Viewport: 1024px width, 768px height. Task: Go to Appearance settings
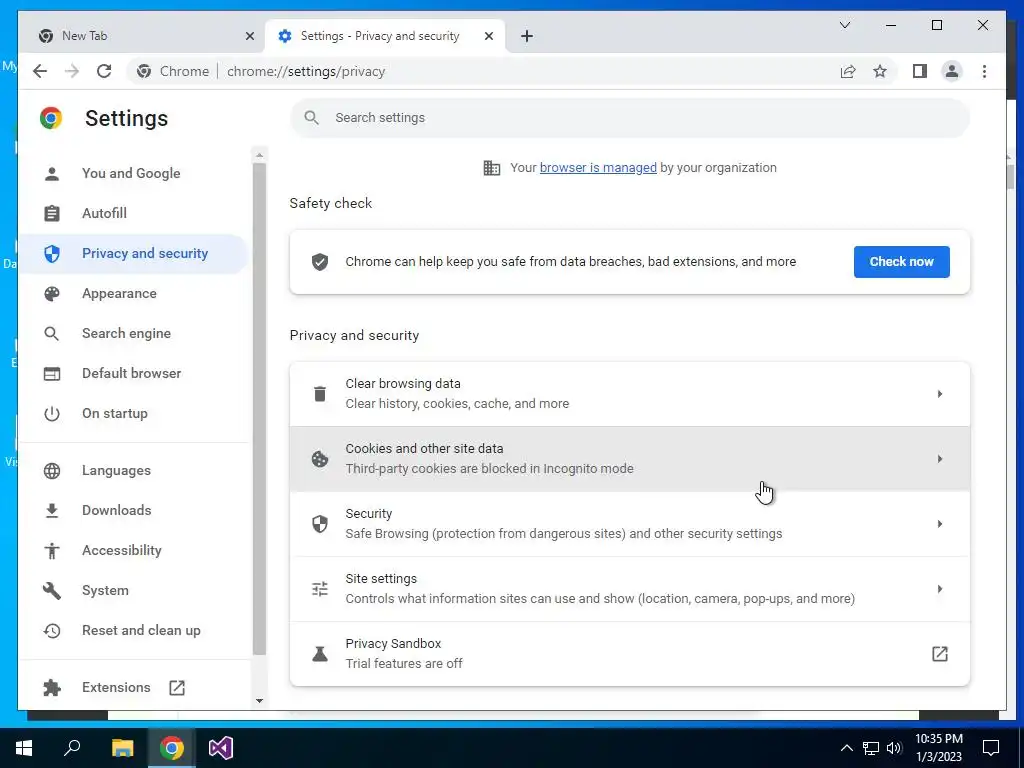coord(133,293)
